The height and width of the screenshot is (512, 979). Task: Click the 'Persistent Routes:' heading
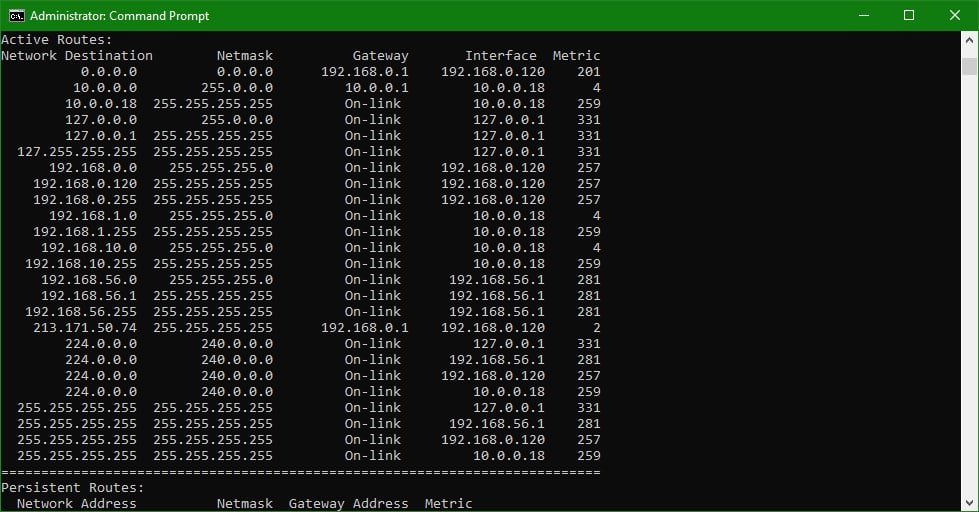pos(72,488)
